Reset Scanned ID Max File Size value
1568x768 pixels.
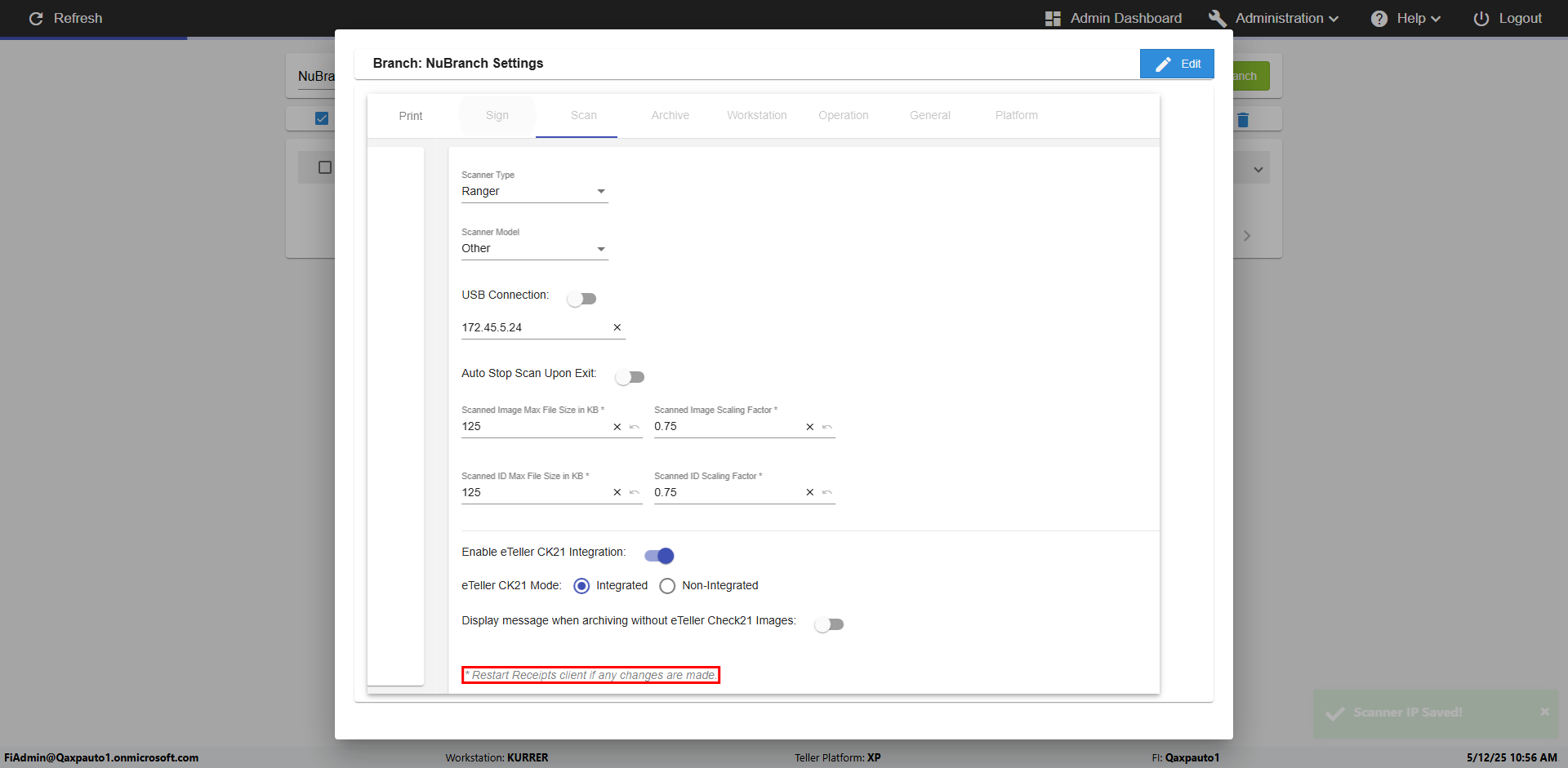635,493
